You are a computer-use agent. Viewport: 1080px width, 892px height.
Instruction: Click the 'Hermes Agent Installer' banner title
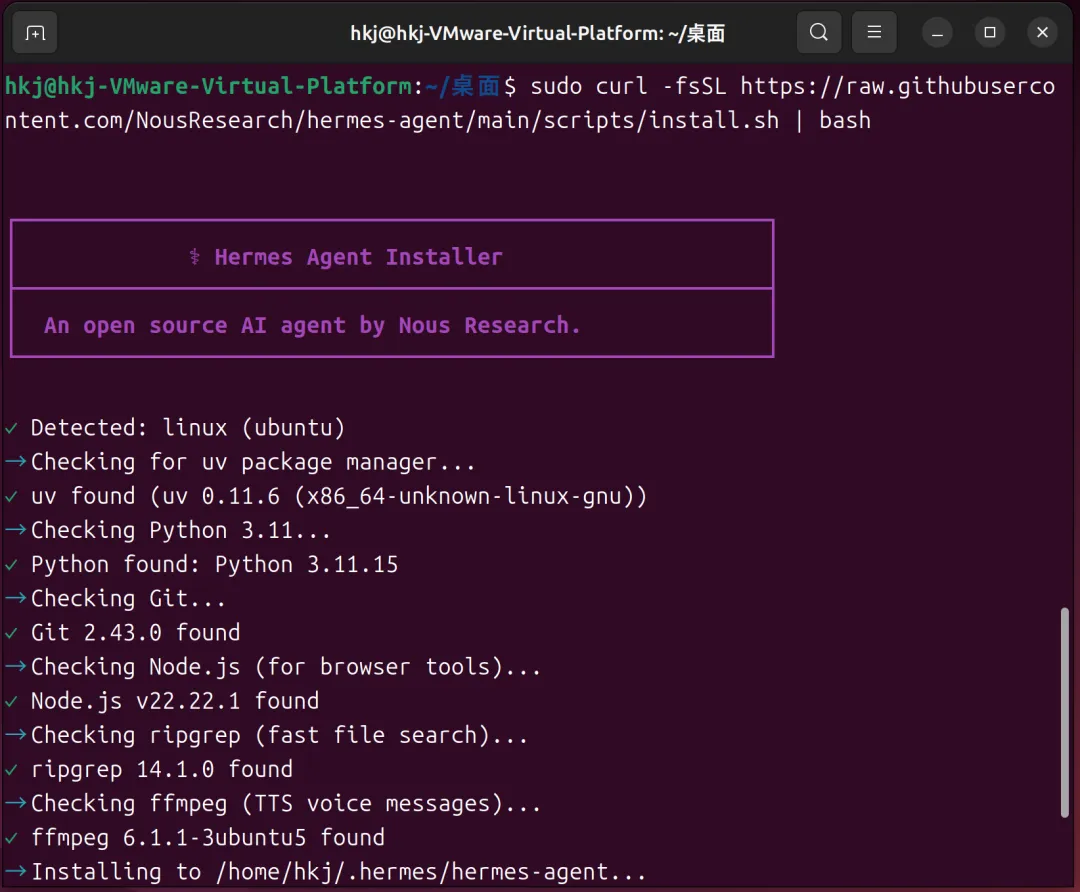coord(358,257)
